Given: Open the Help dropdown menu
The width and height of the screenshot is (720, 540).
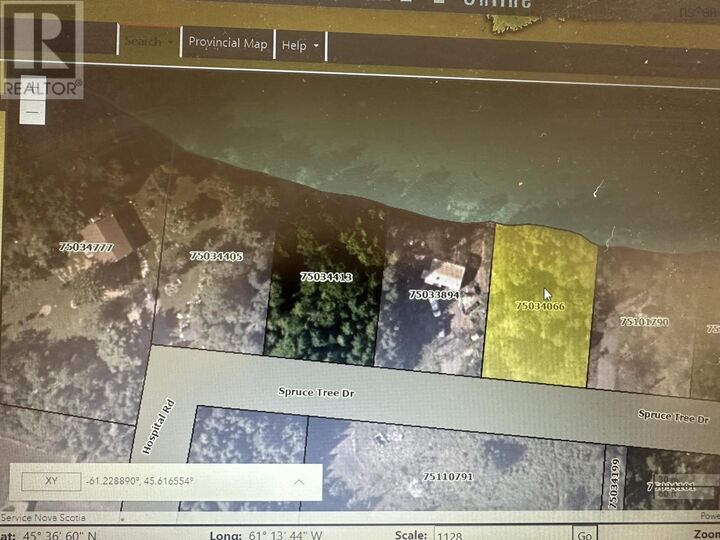Looking at the screenshot, I should click(x=300, y=45).
